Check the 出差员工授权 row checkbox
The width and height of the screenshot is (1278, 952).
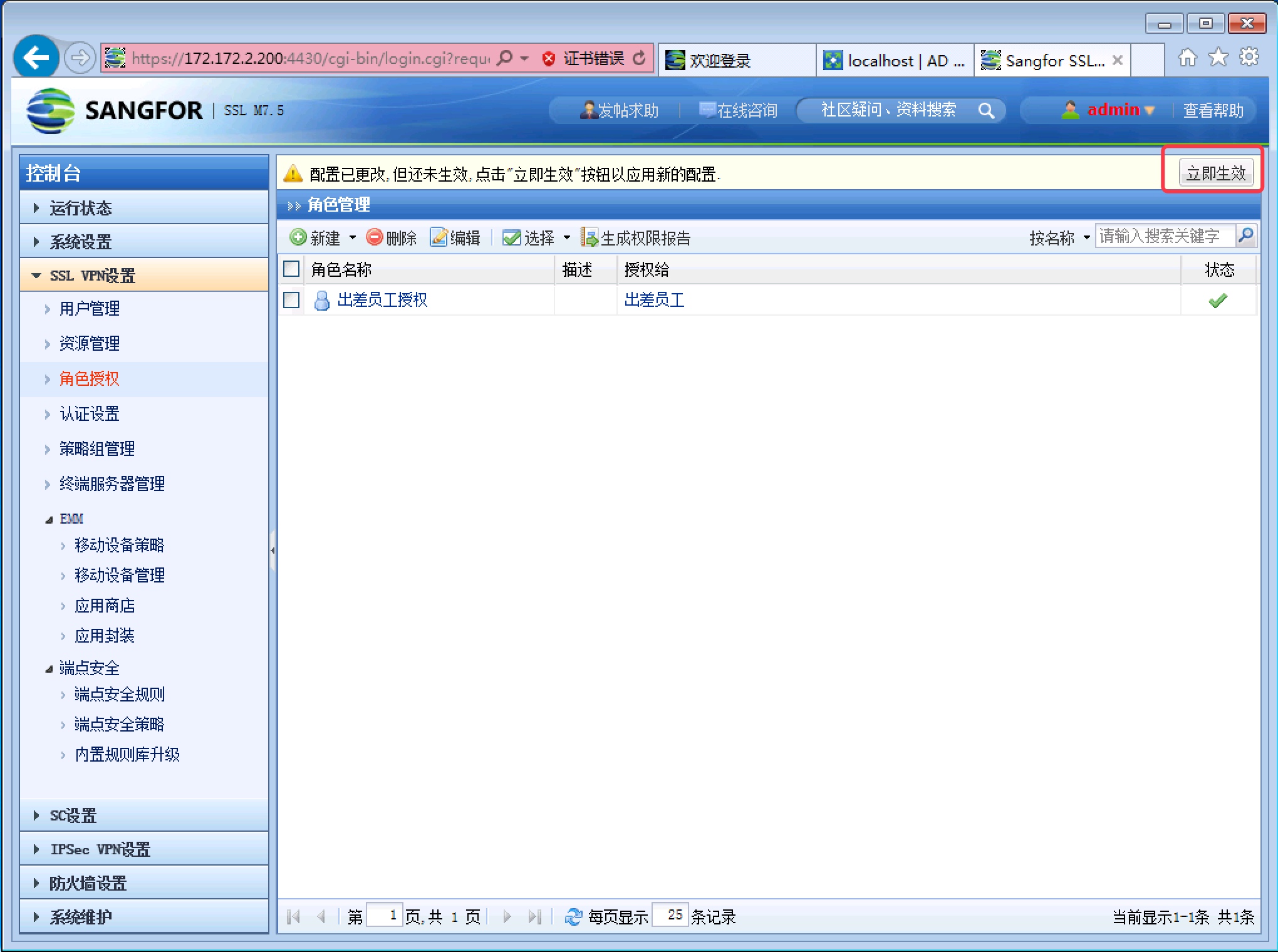tap(291, 300)
